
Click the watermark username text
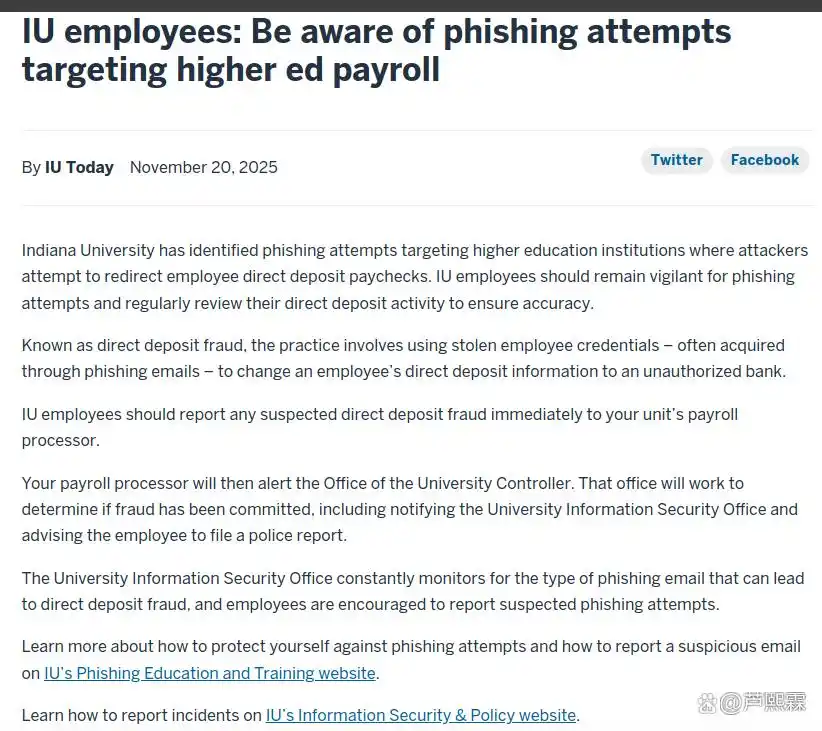[763, 703]
